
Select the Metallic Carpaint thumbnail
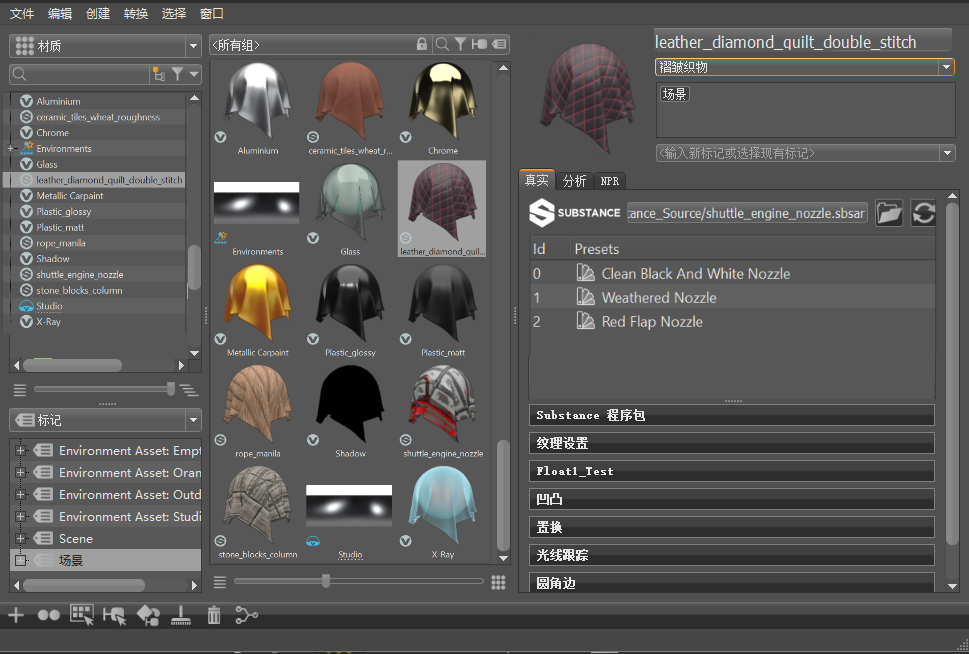(x=258, y=310)
